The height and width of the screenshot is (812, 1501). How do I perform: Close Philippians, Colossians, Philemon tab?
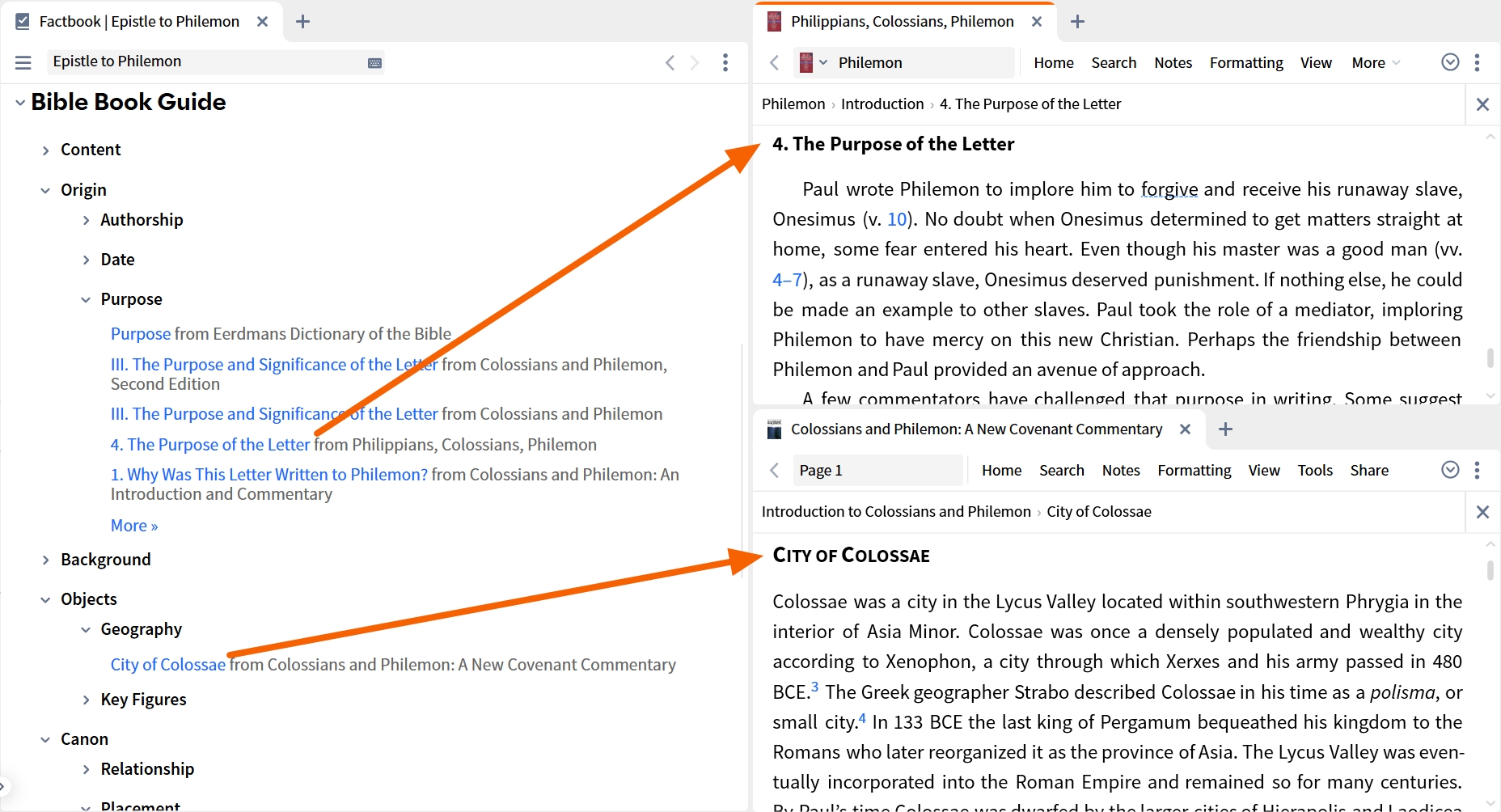[x=1037, y=22]
